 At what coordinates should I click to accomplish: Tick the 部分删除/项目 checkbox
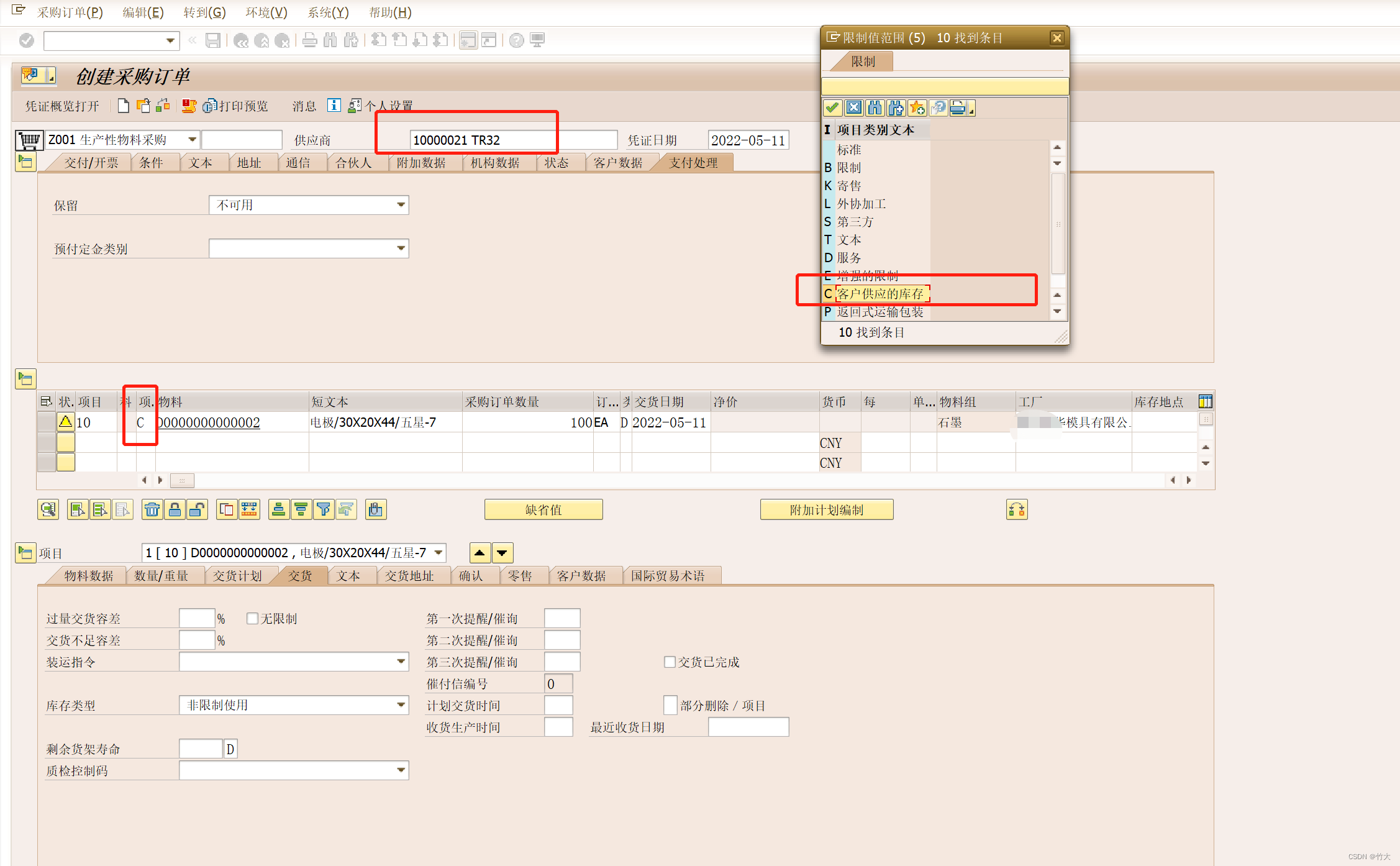(x=670, y=706)
